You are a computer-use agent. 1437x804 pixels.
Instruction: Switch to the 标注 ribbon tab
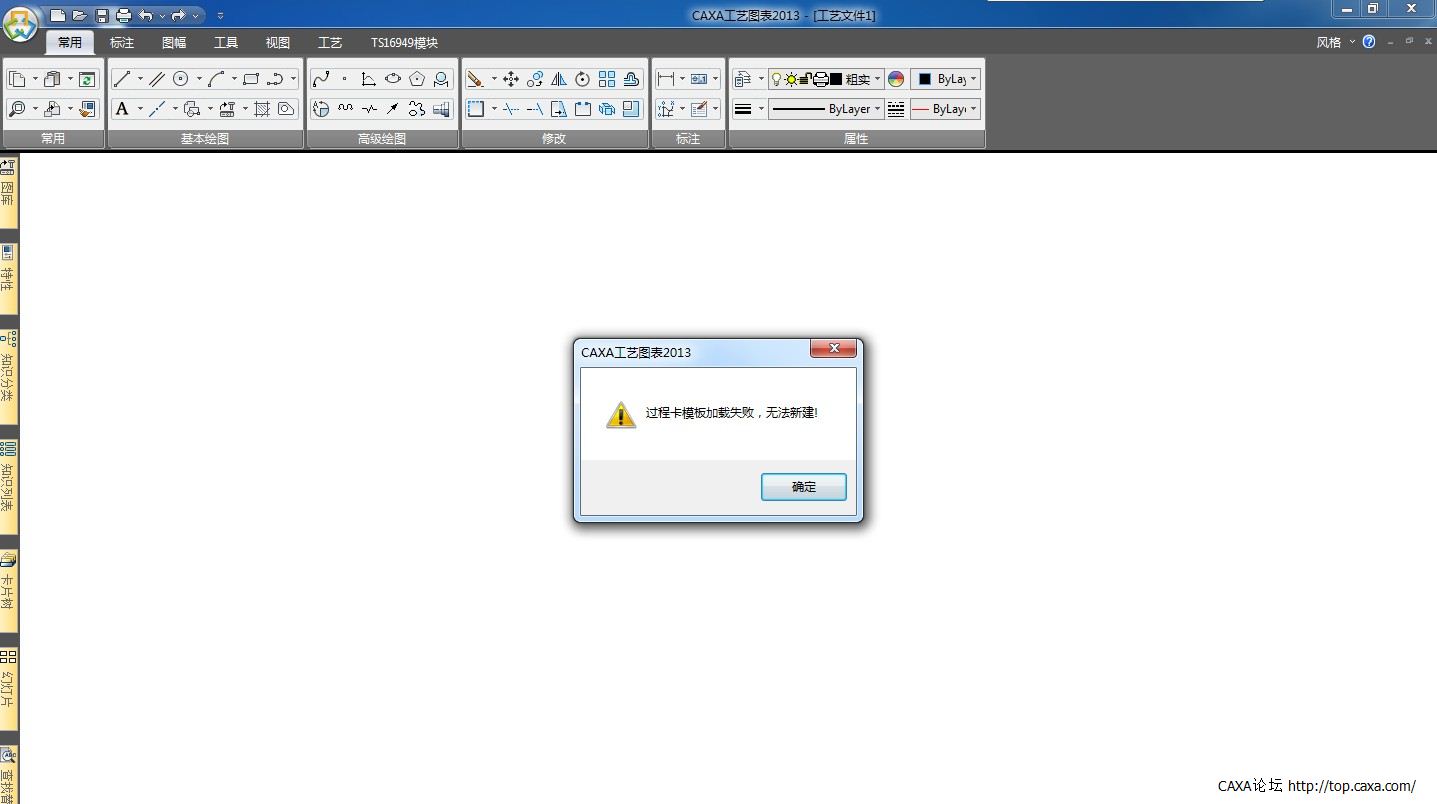[x=122, y=43]
